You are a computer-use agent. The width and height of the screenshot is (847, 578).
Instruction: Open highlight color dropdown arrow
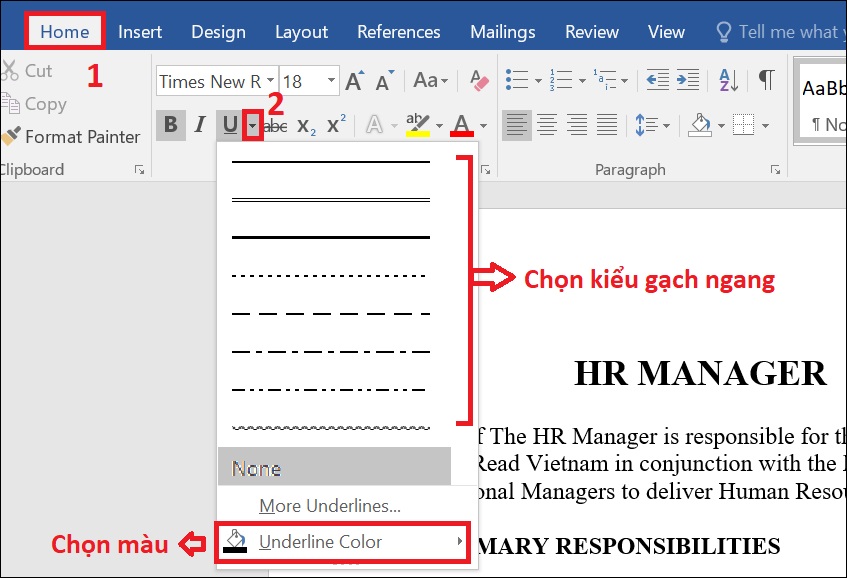(x=439, y=126)
